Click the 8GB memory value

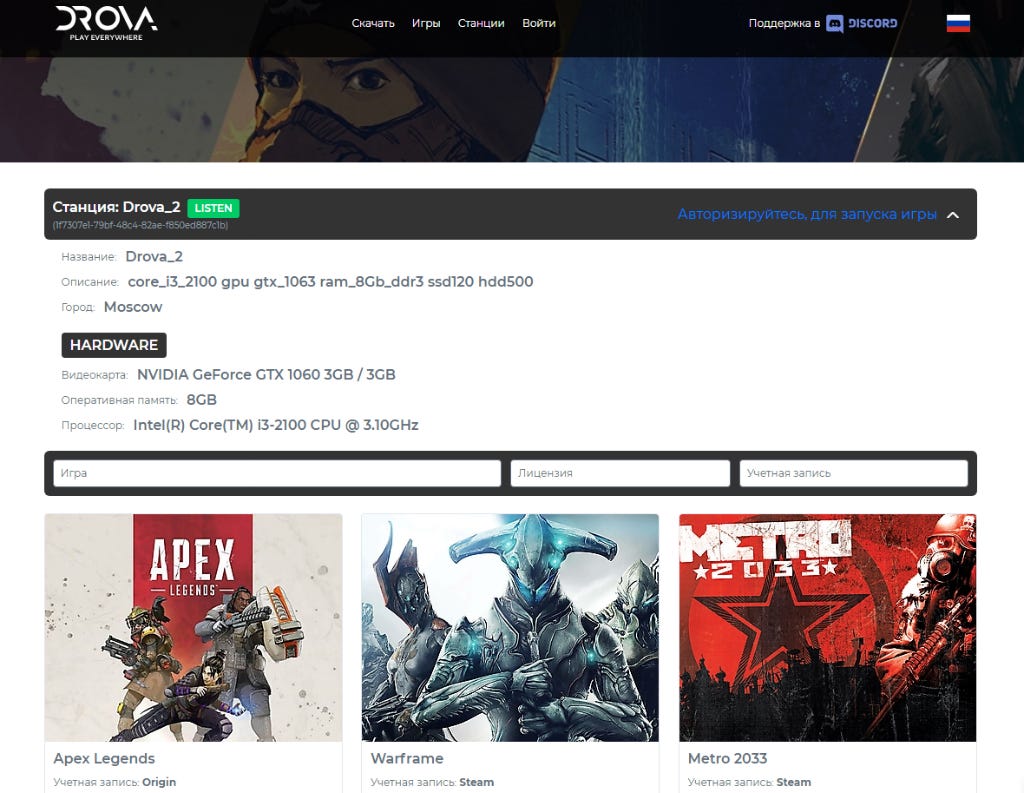click(201, 400)
